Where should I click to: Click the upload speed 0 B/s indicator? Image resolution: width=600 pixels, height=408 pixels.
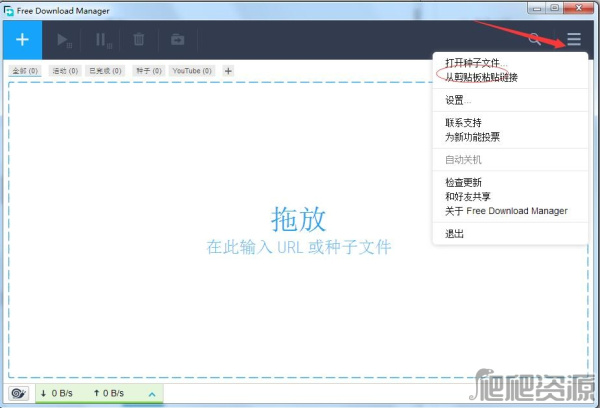[109, 393]
